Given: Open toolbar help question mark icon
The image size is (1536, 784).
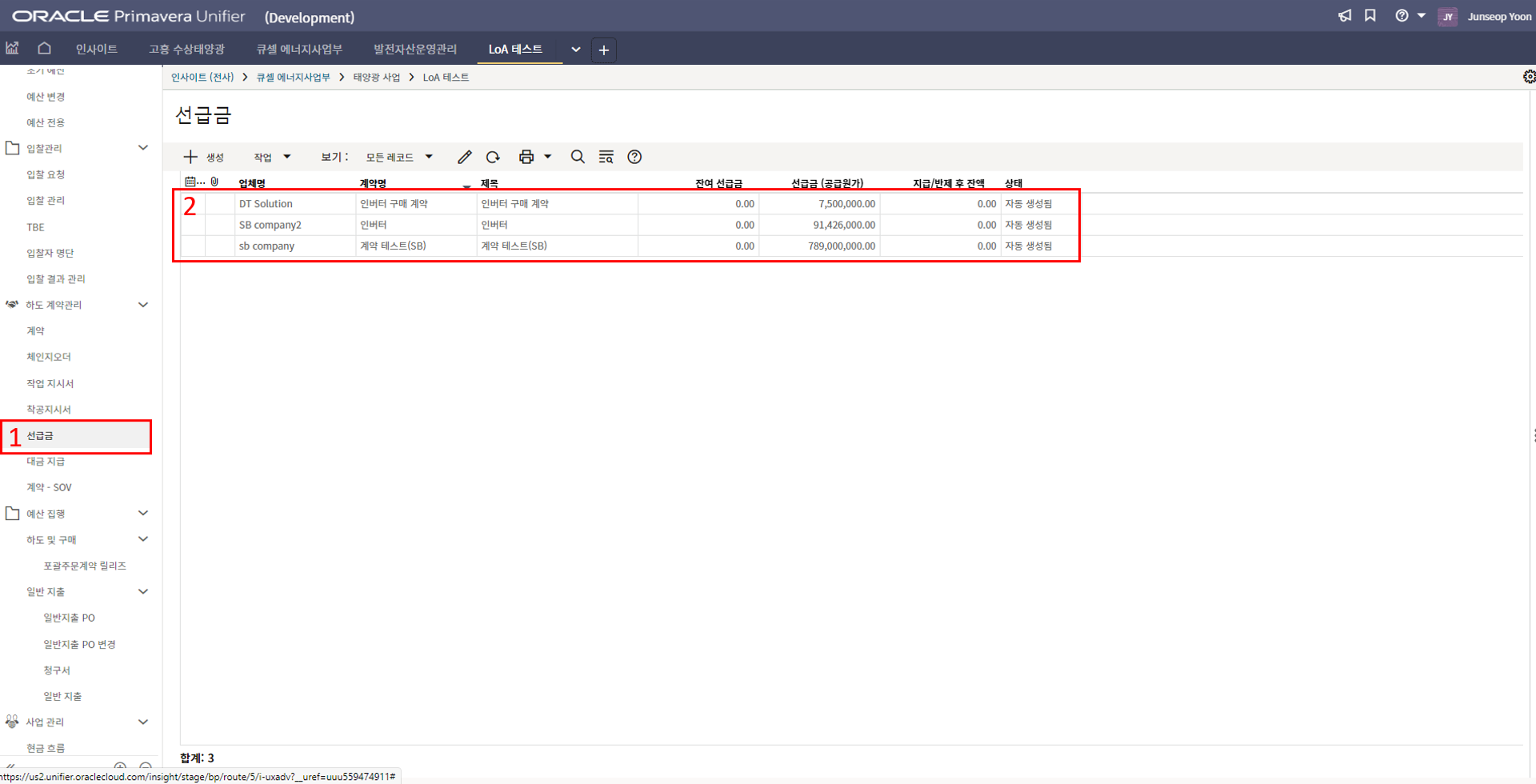Looking at the screenshot, I should (x=634, y=157).
